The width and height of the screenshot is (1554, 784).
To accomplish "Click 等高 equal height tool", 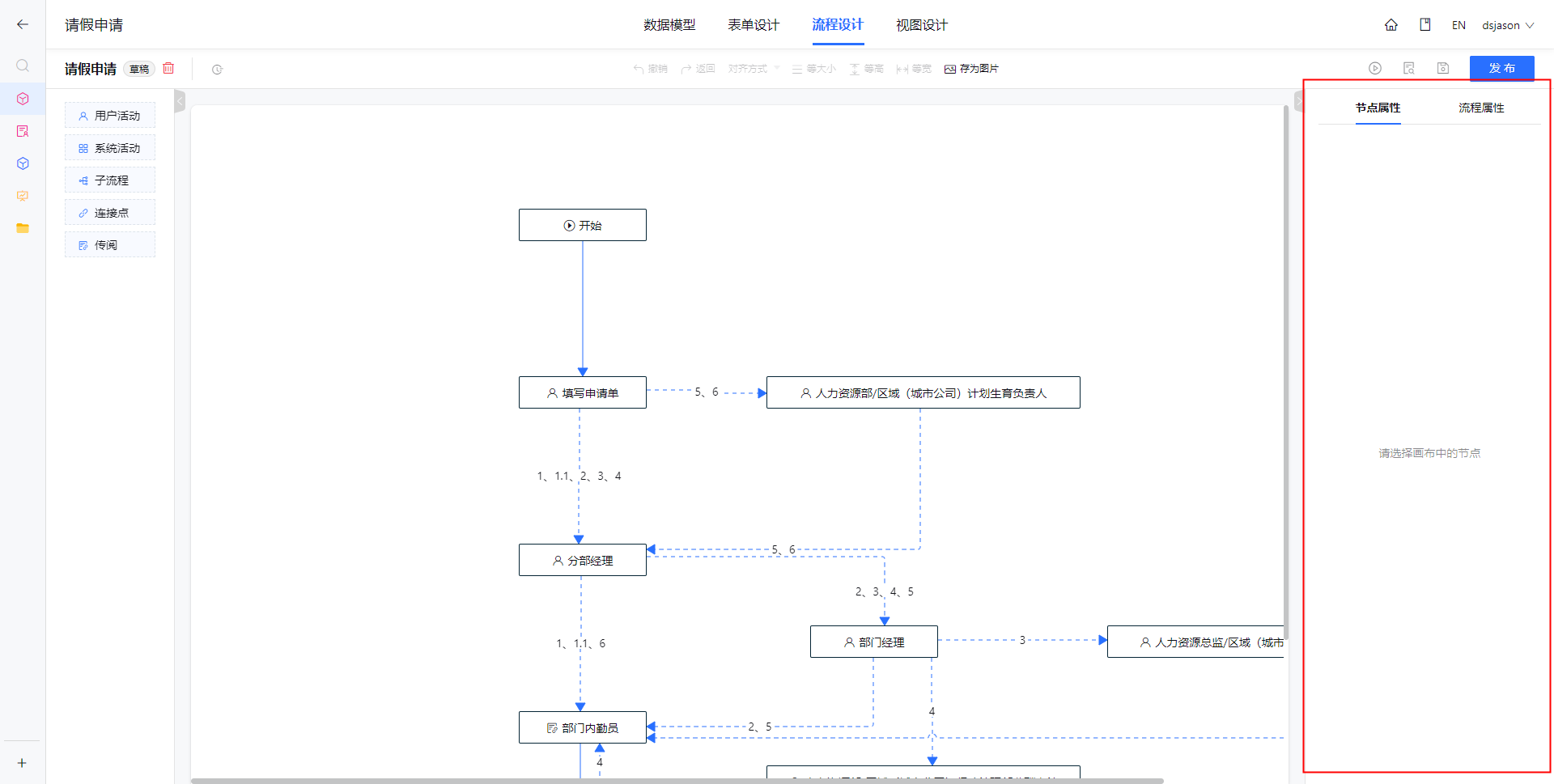I will tap(866, 69).
